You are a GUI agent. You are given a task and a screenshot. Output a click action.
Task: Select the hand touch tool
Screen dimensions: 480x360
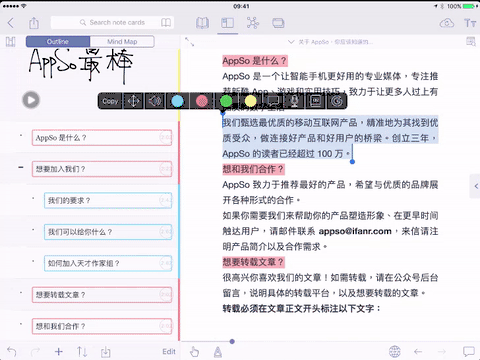tap(194, 351)
